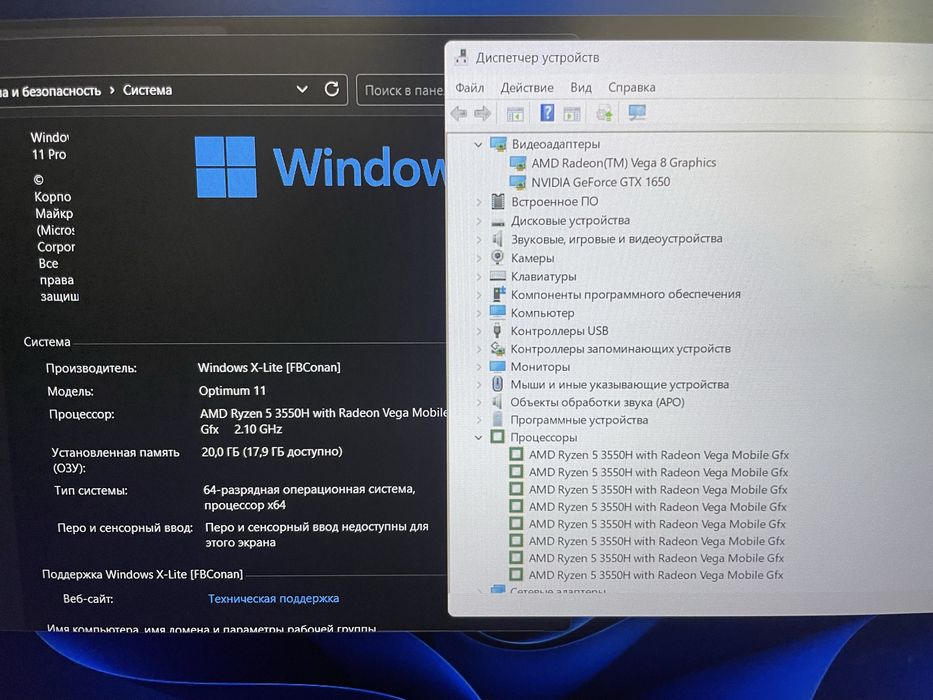Click the Программные устройства icon
This screenshot has height=700, width=933.
[x=497, y=420]
